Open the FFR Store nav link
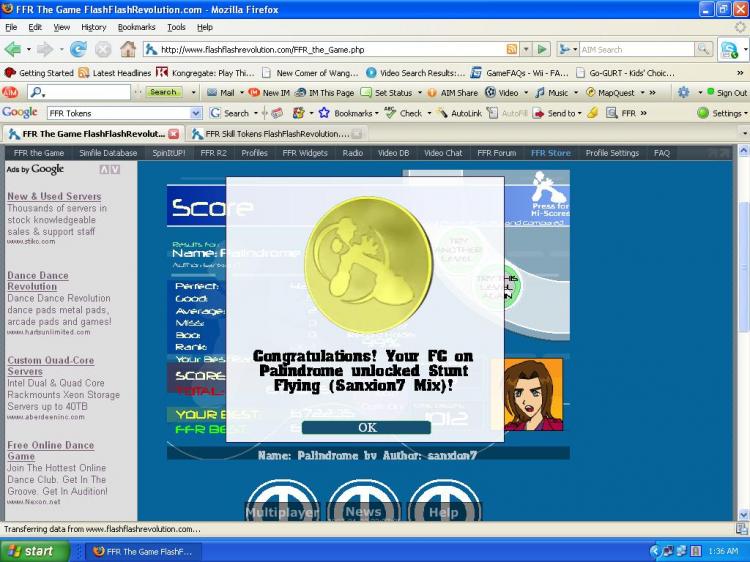This screenshot has width=750, height=562. (551, 153)
